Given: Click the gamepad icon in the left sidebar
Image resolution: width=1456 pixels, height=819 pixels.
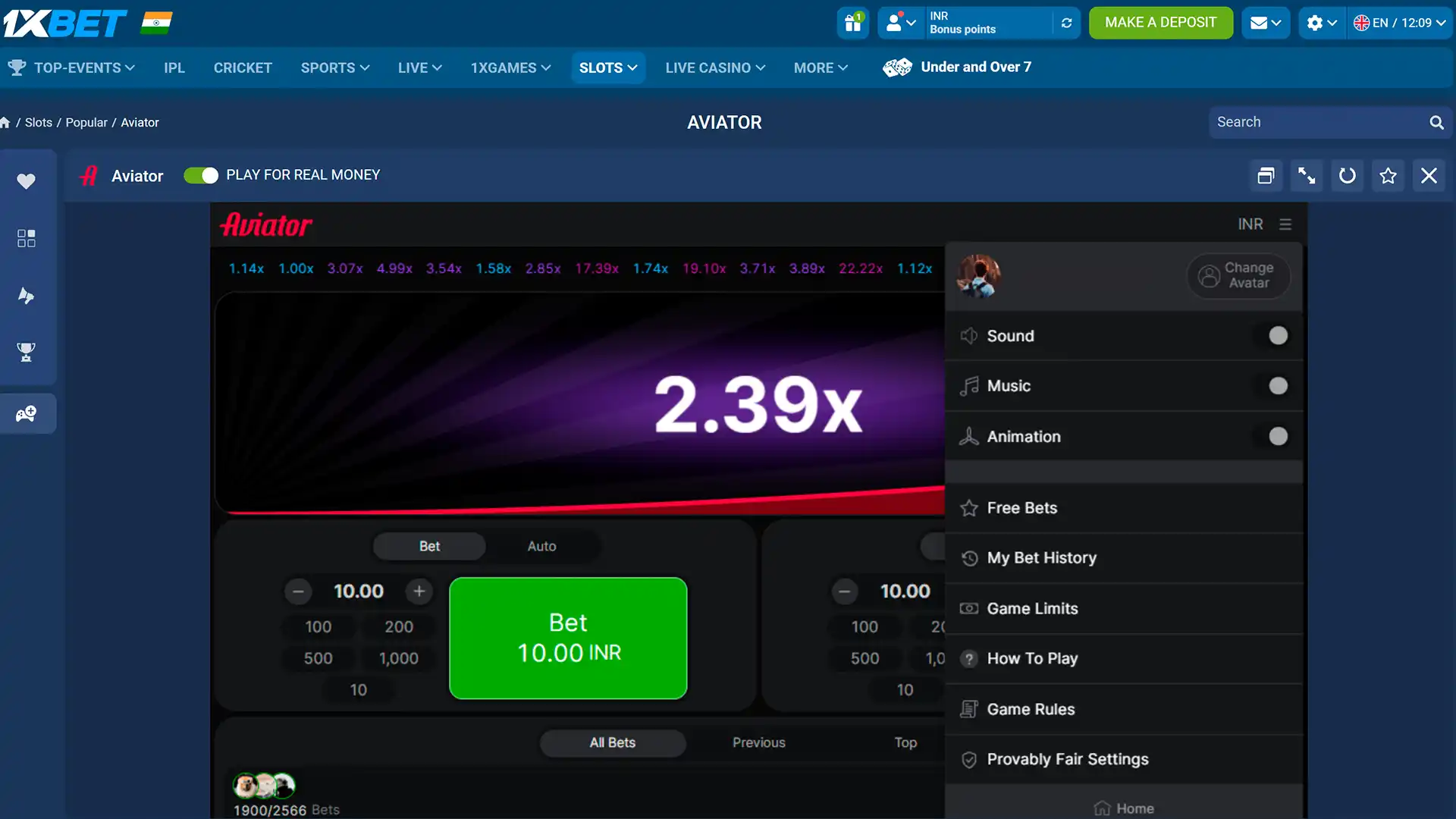Looking at the screenshot, I should [x=27, y=413].
